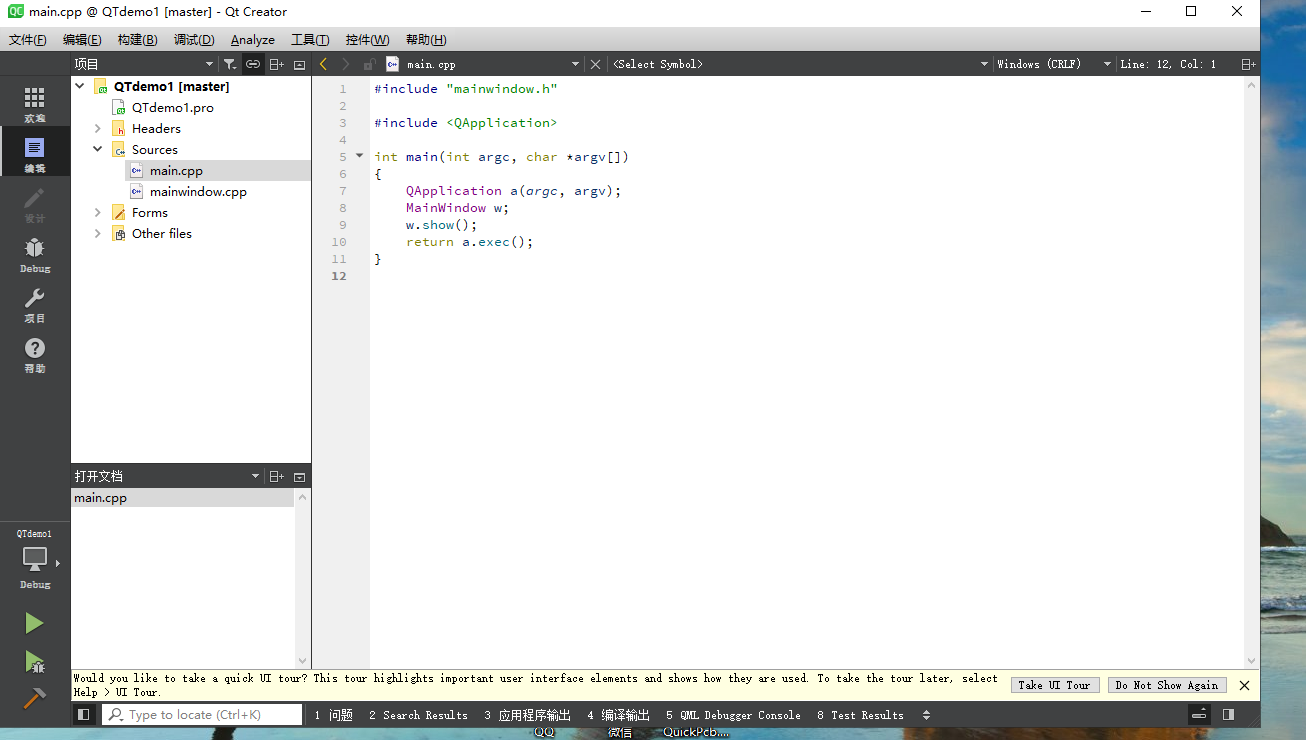Open the 设计 design mode

click(x=35, y=203)
